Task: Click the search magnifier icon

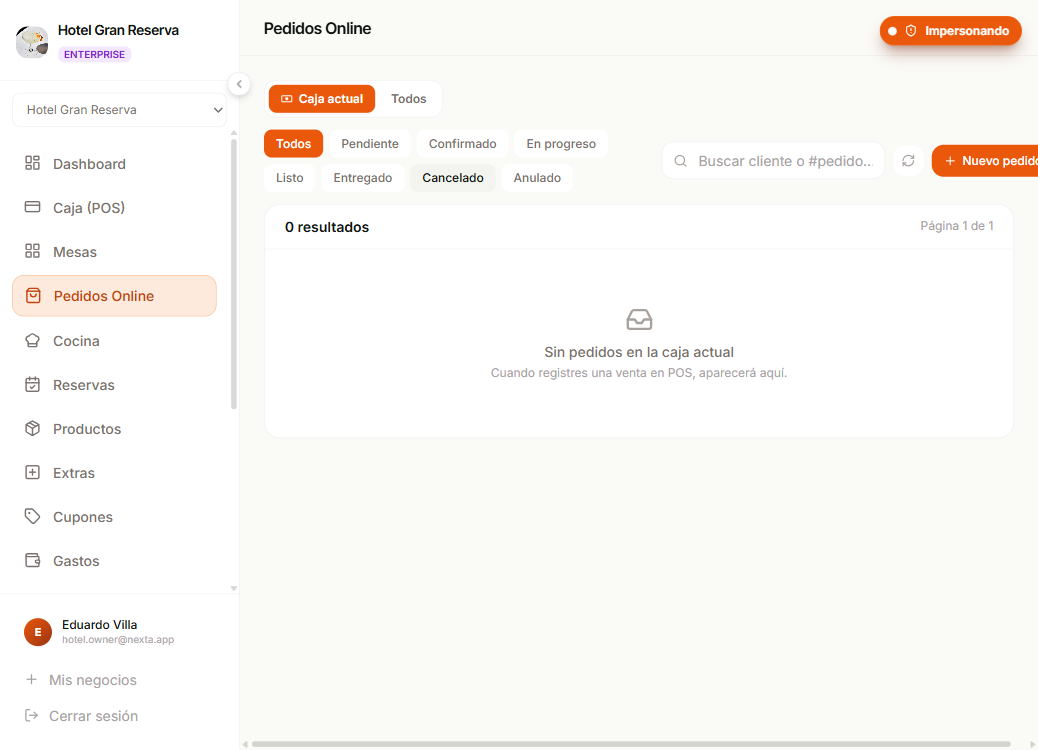Action: coord(680,161)
